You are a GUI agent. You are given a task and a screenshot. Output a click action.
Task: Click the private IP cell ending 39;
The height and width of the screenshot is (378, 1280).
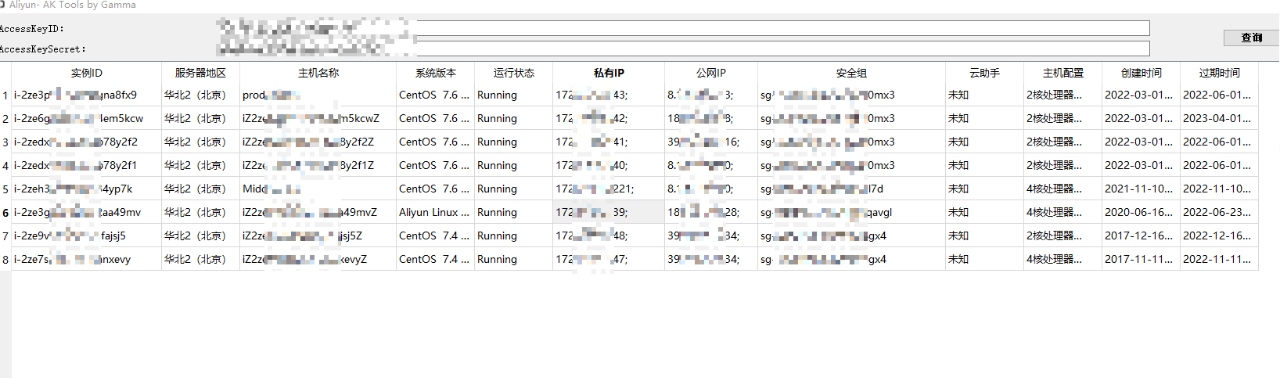point(608,212)
